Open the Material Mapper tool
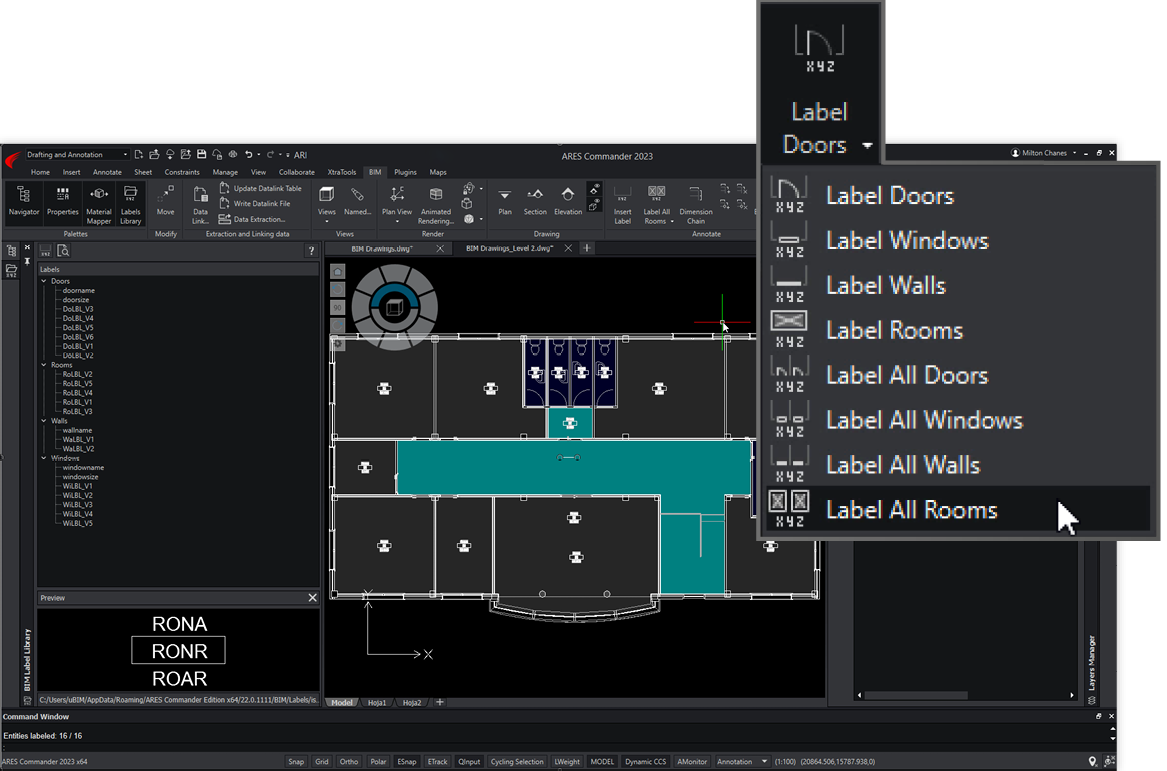The image size is (1167, 771). [x=98, y=205]
